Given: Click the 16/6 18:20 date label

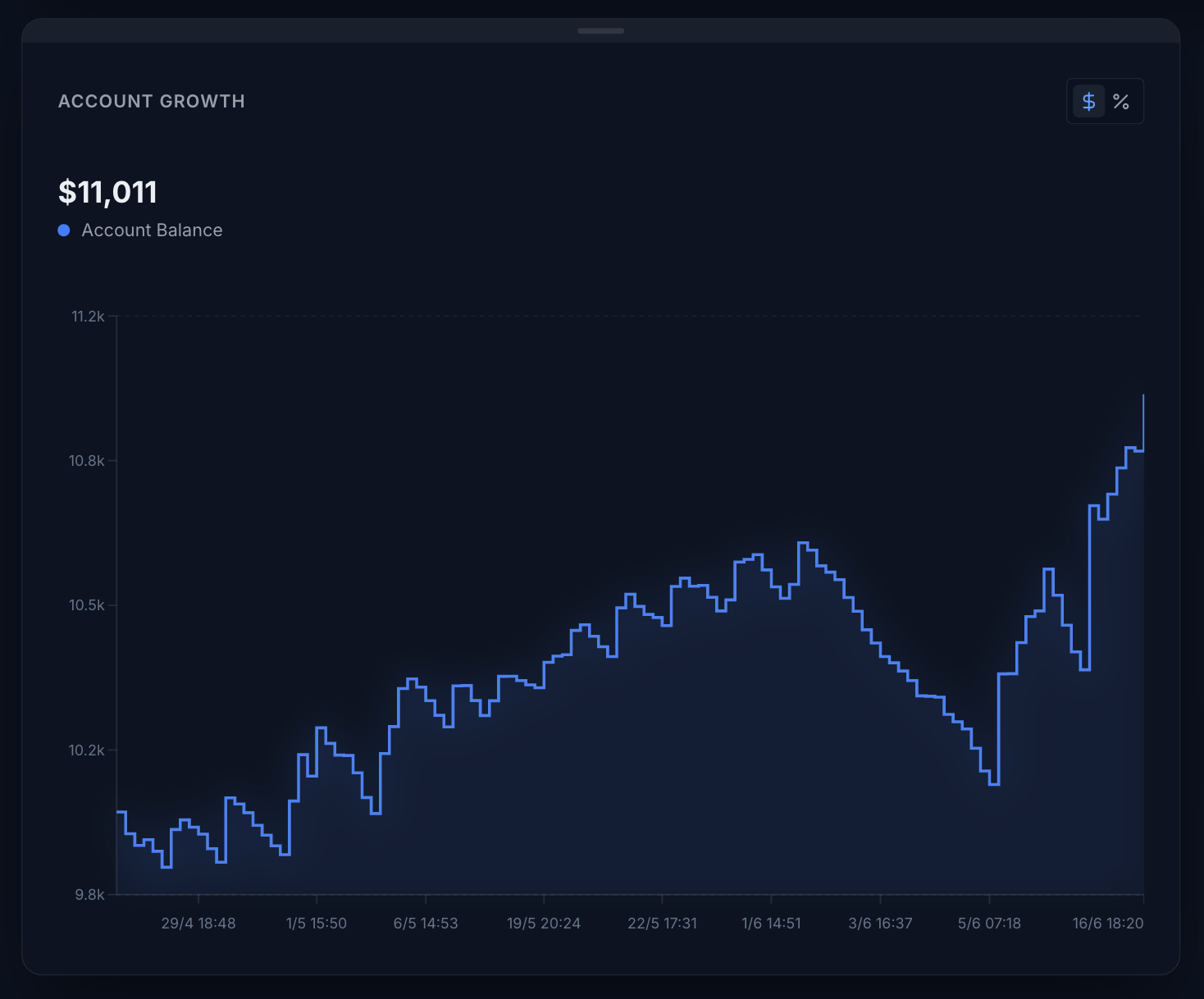Looking at the screenshot, I should 1108,924.
